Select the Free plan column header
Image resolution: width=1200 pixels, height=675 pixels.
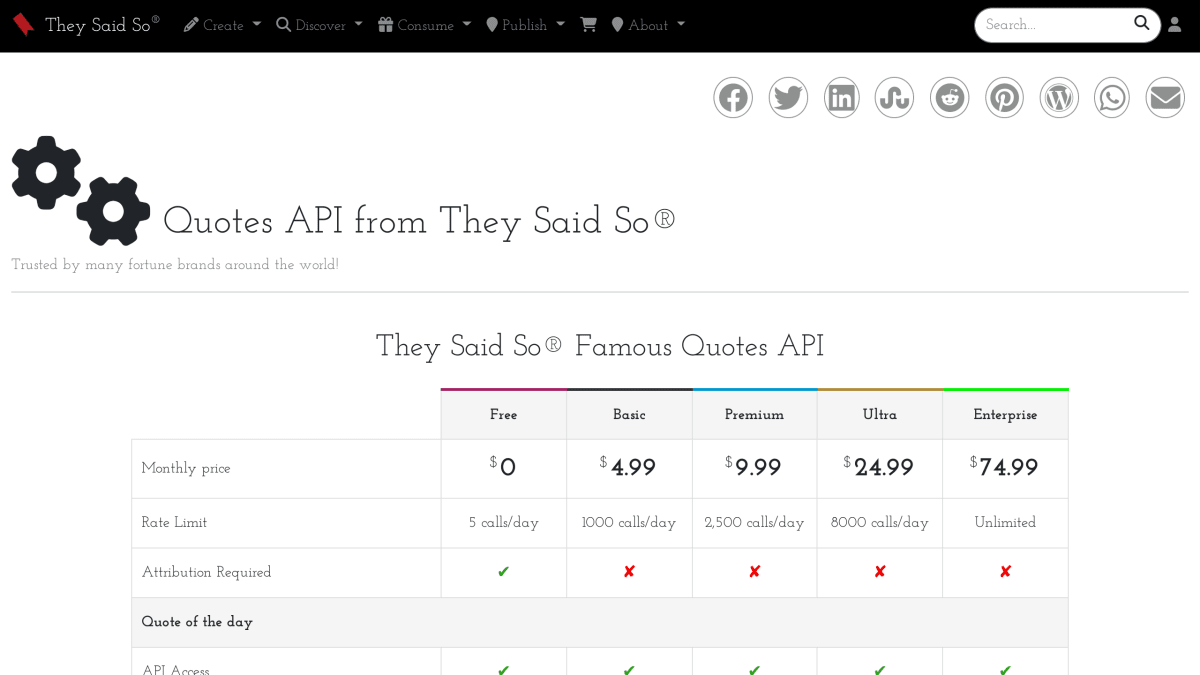coord(504,415)
